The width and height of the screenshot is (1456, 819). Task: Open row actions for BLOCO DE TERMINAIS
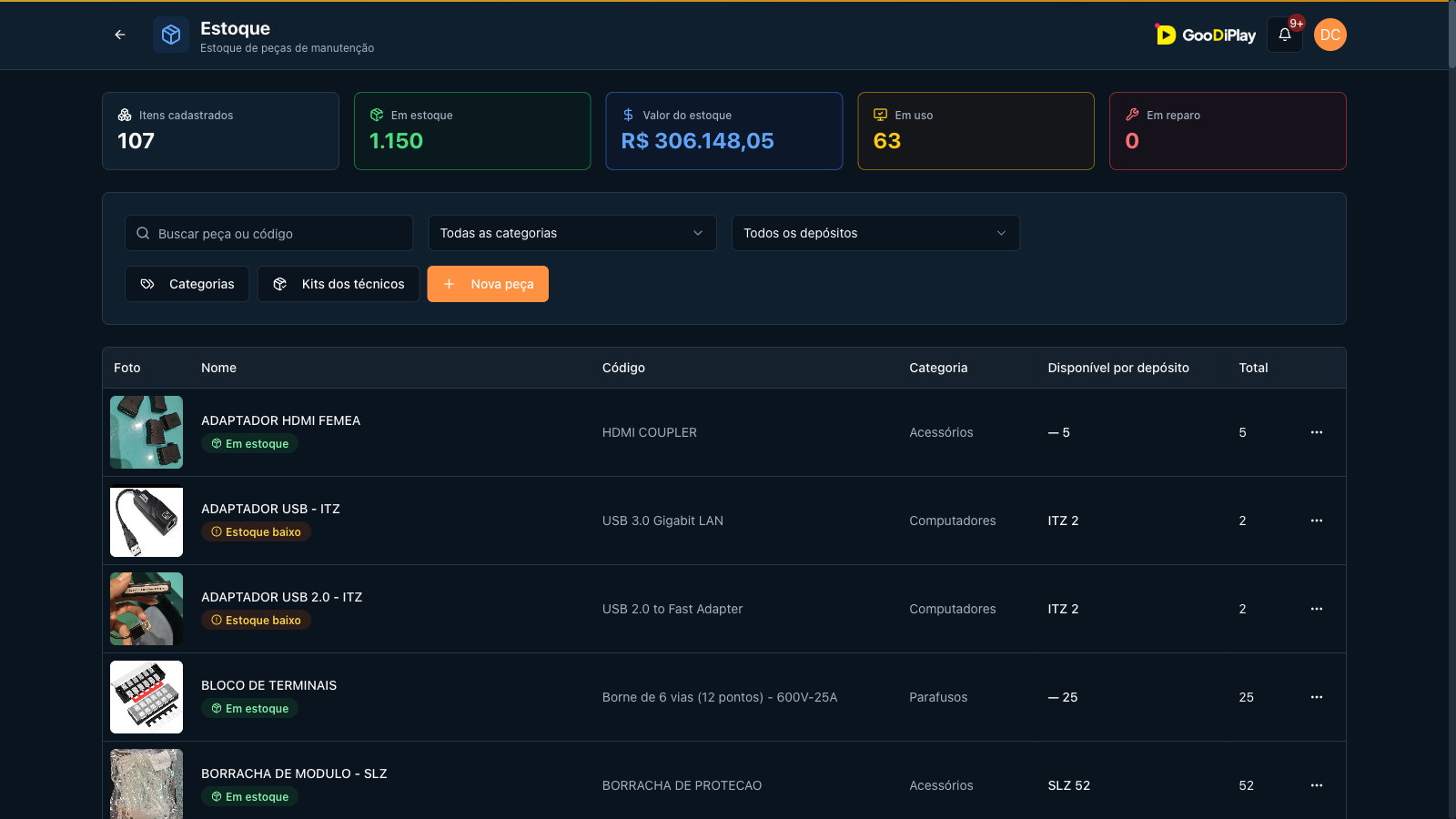pyautogui.click(x=1317, y=697)
